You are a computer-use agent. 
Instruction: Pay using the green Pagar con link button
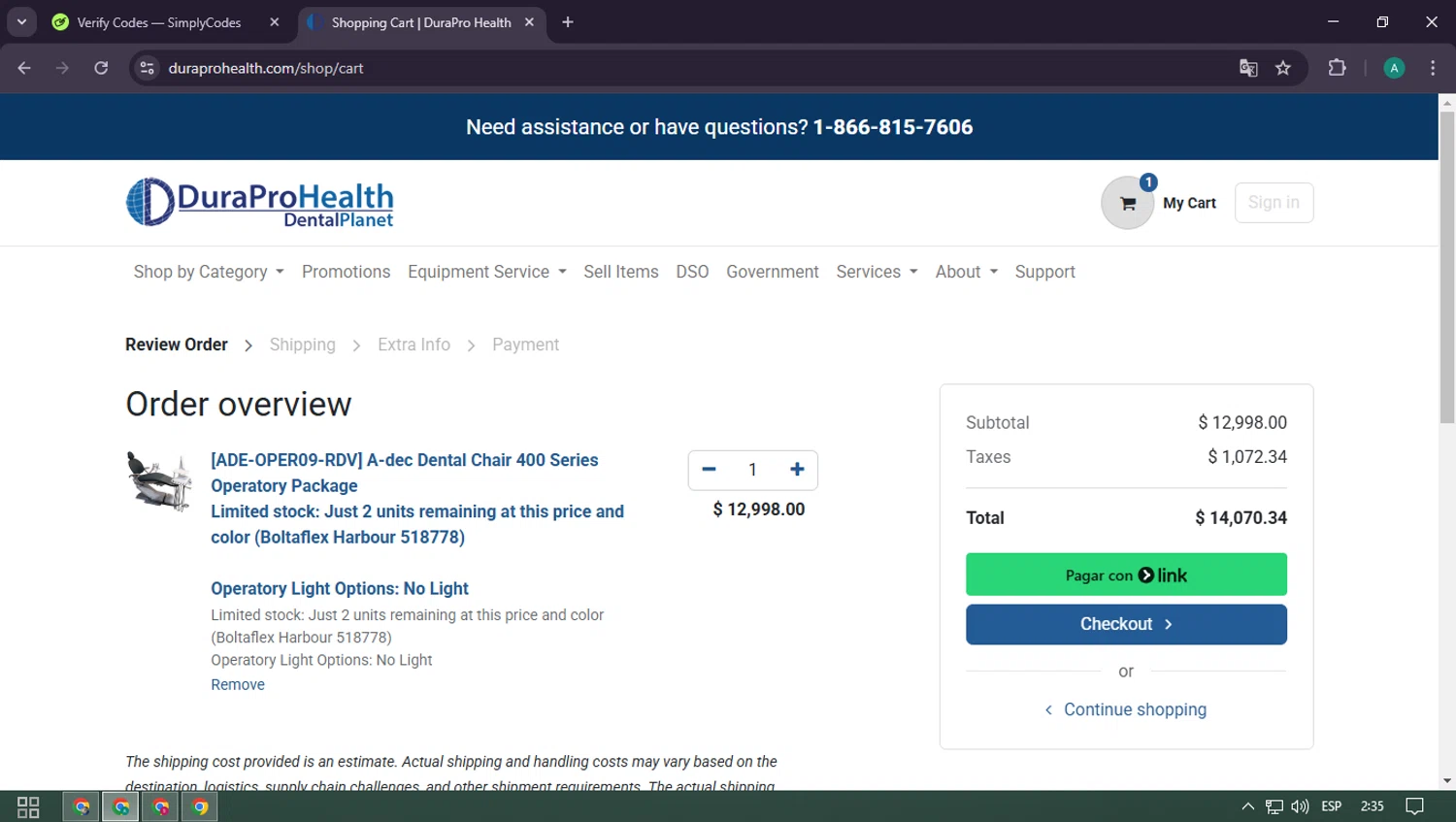click(1126, 575)
